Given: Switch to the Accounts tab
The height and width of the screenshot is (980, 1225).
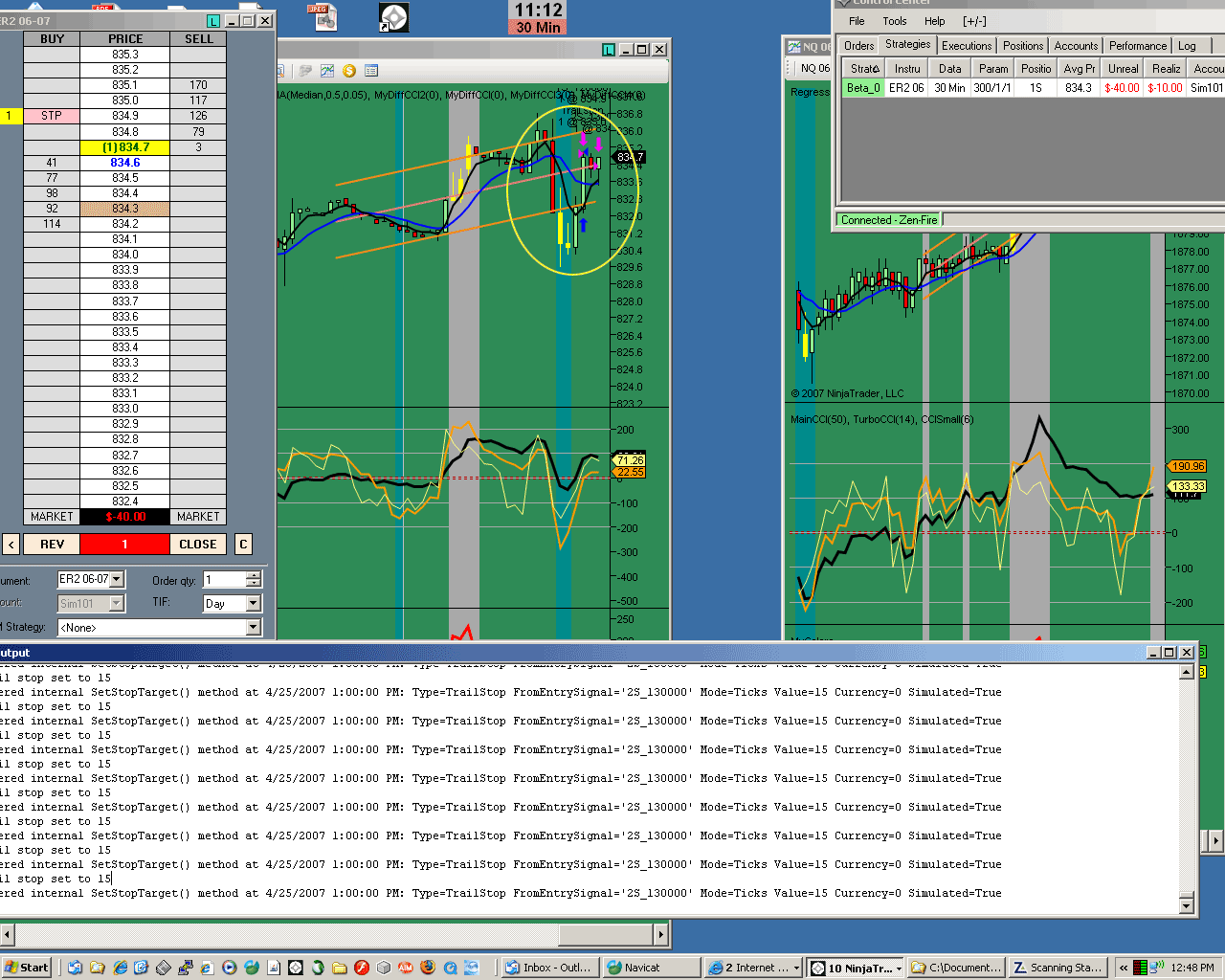Looking at the screenshot, I should pyautogui.click(x=1077, y=46).
